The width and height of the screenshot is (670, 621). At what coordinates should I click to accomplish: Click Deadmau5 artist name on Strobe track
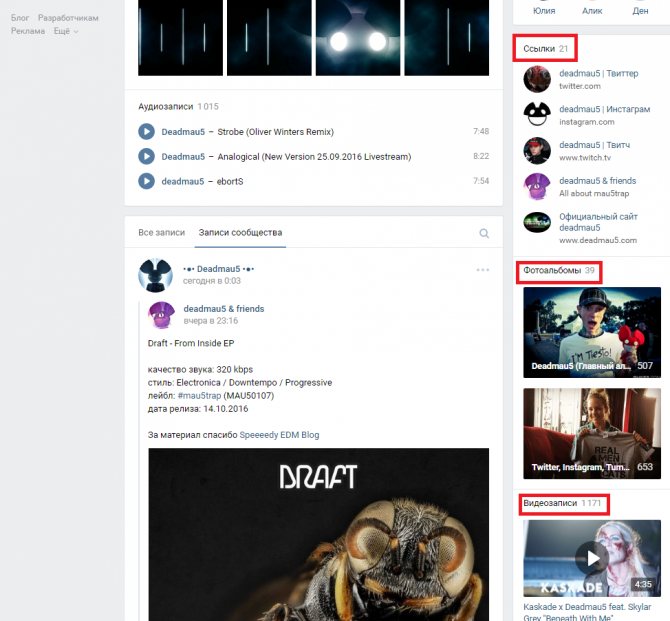pos(183,132)
